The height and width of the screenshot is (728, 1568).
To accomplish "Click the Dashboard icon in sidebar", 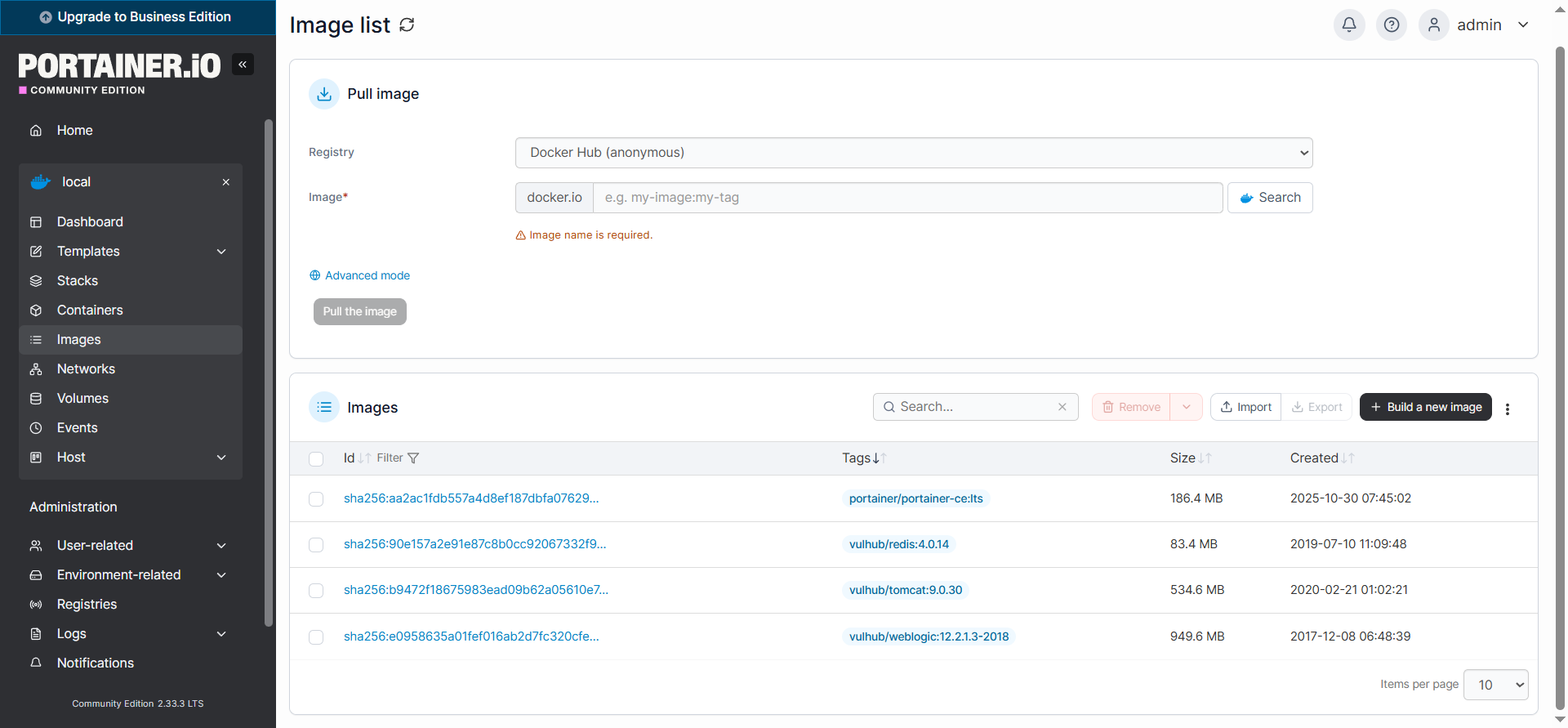I will point(36,222).
